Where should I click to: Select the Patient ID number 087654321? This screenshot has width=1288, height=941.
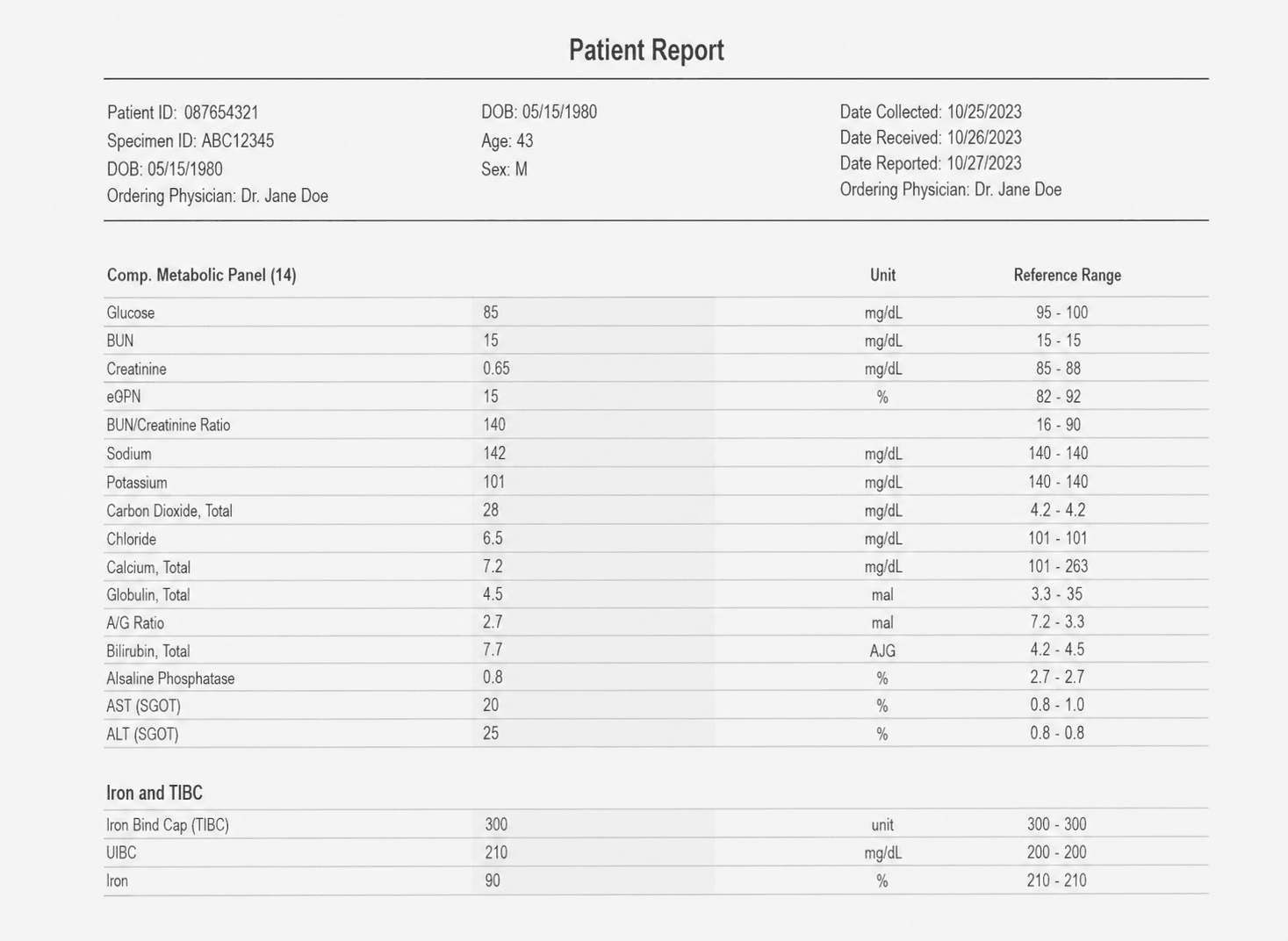click(x=221, y=112)
